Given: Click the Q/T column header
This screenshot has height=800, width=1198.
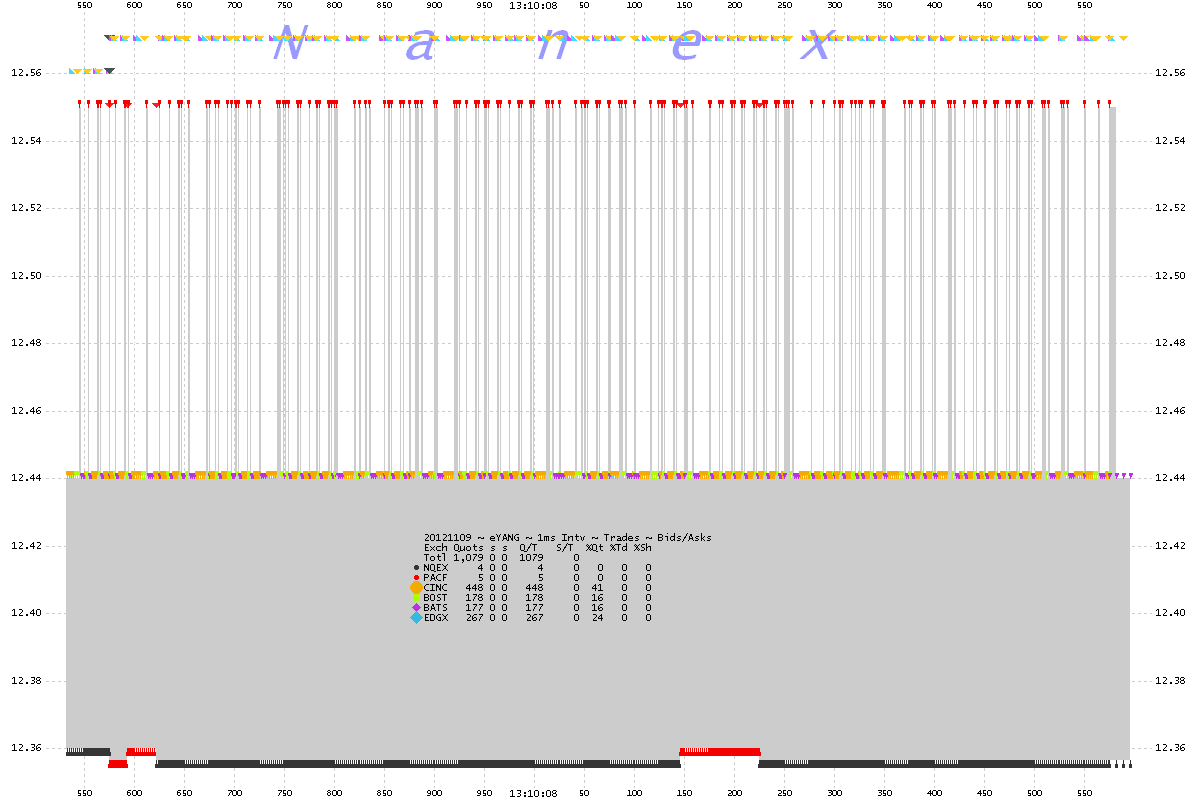Looking at the screenshot, I should pyautogui.click(x=529, y=548).
